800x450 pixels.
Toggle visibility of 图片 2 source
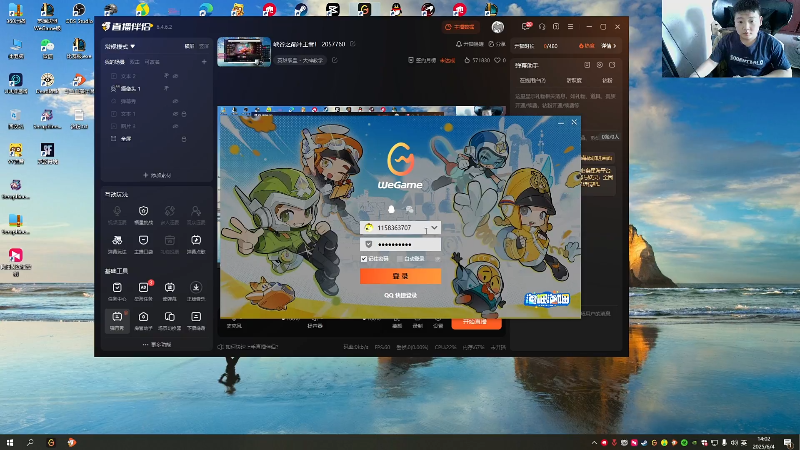(x=175, y=126)
